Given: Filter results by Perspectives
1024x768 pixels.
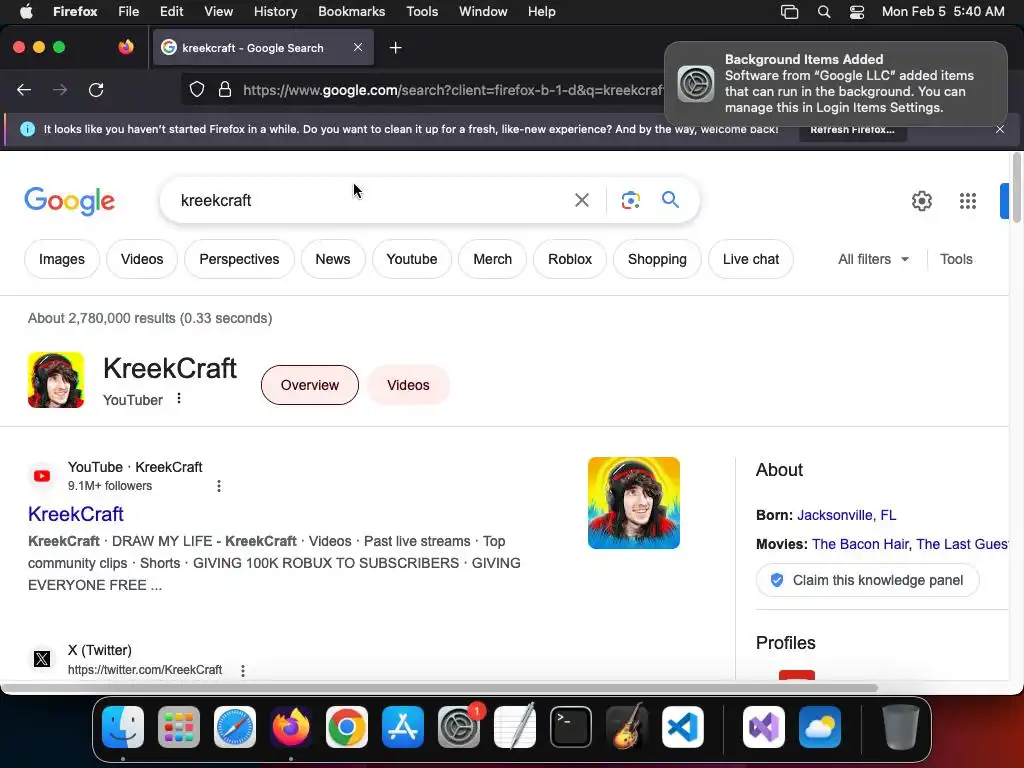Looking at the screenshot, I should 239,259.
